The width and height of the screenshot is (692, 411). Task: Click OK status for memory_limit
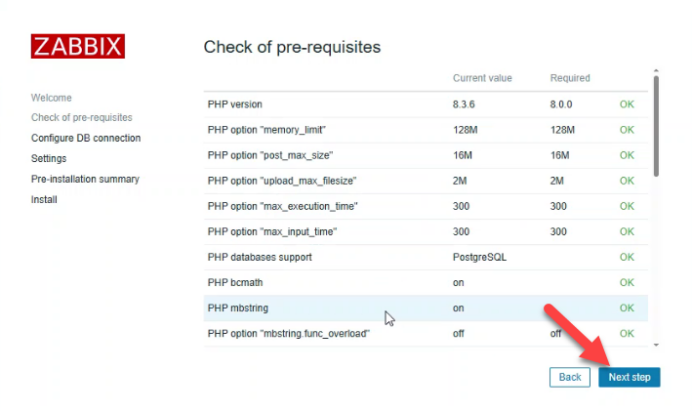(x=627, y=130)
